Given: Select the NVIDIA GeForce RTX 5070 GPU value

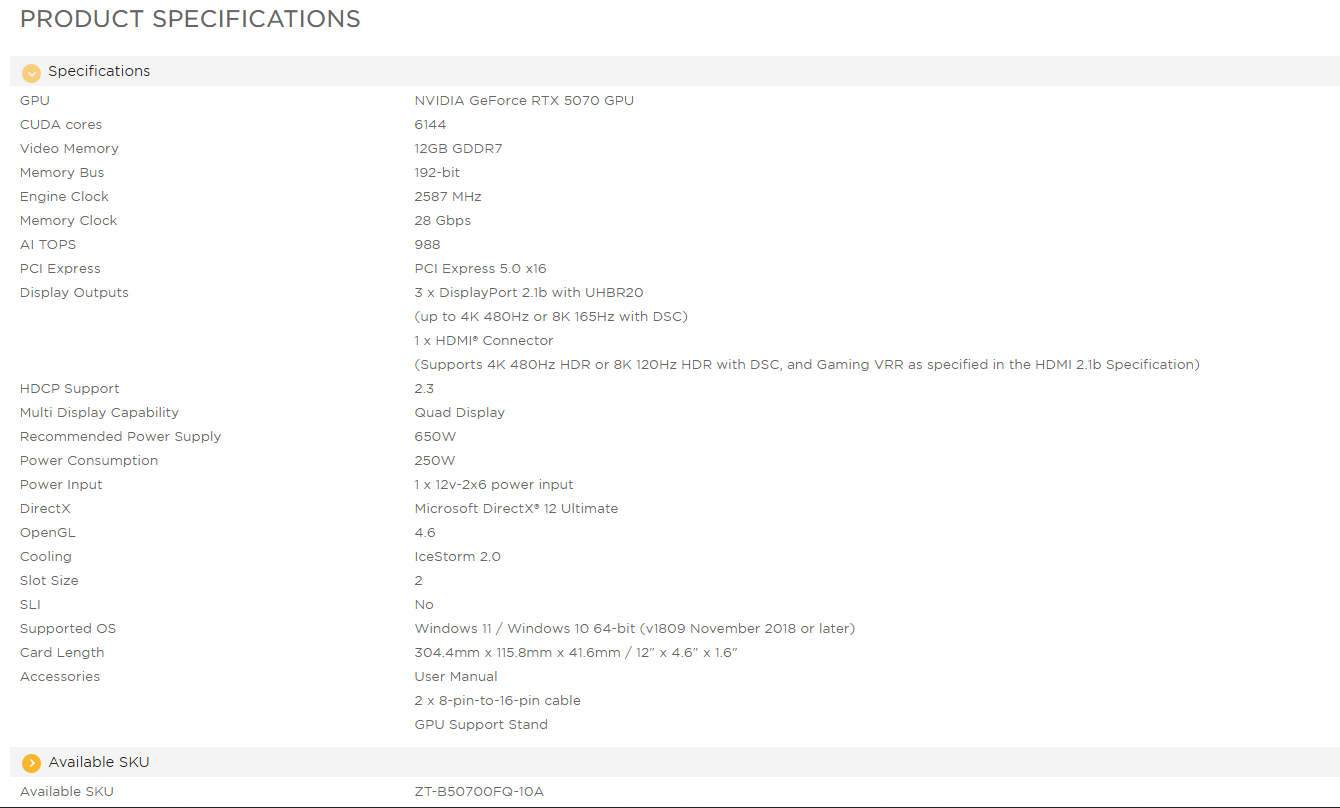Looking at the screenshot, I should coord(524,100).
